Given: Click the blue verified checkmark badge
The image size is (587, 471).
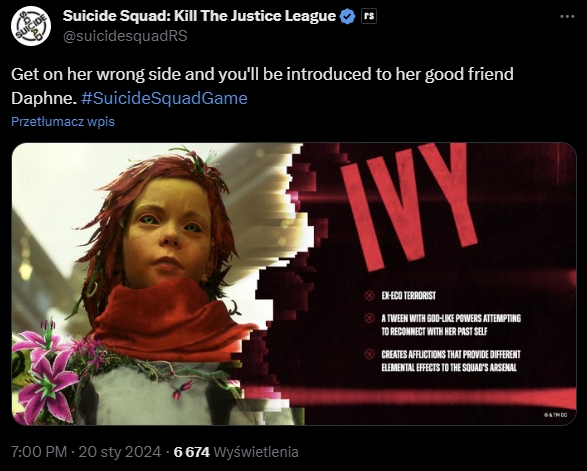Looking at the screenshot, I should (348, 16).
